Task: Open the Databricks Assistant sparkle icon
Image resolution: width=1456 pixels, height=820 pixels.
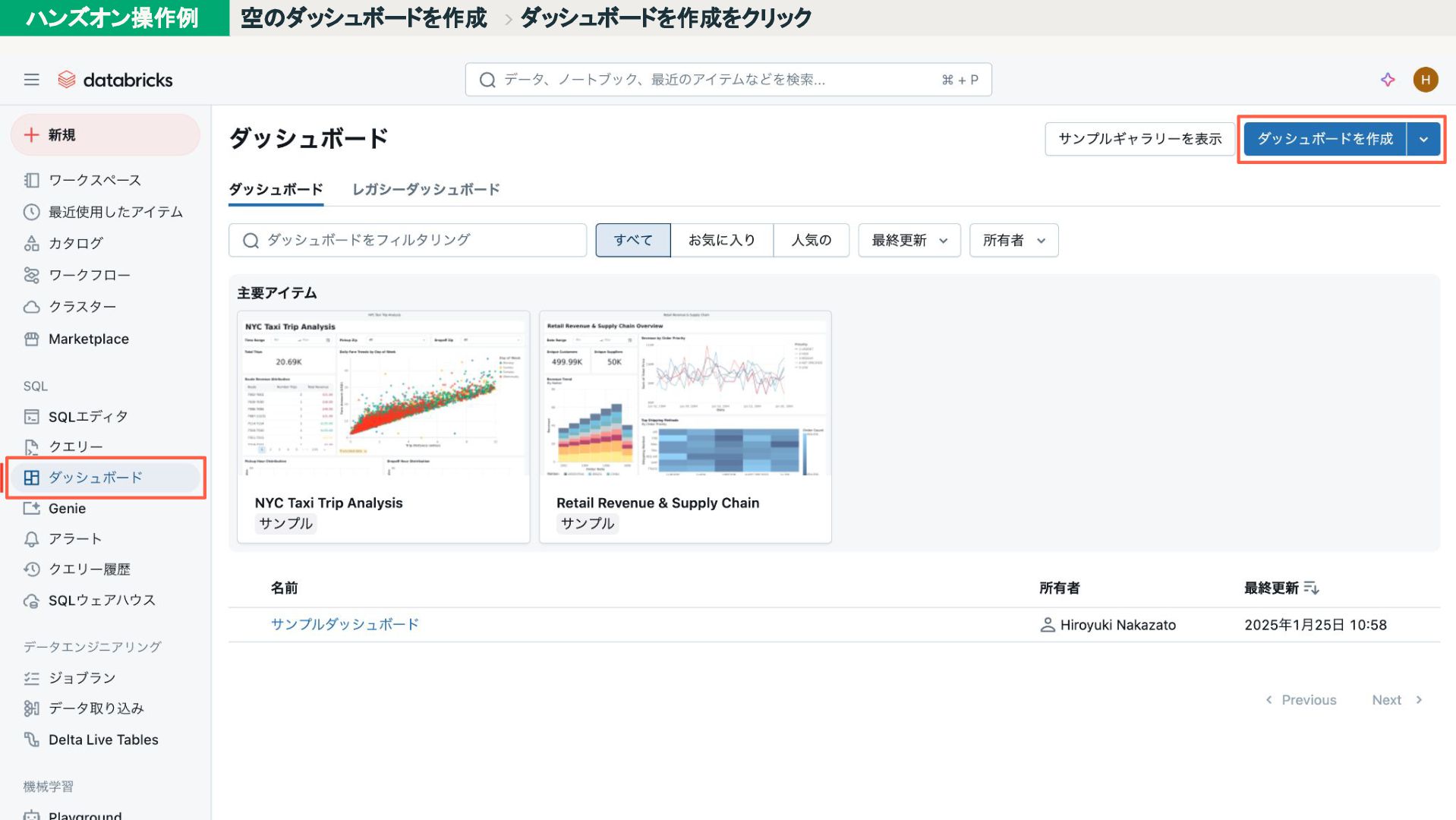Action: 1388,80
